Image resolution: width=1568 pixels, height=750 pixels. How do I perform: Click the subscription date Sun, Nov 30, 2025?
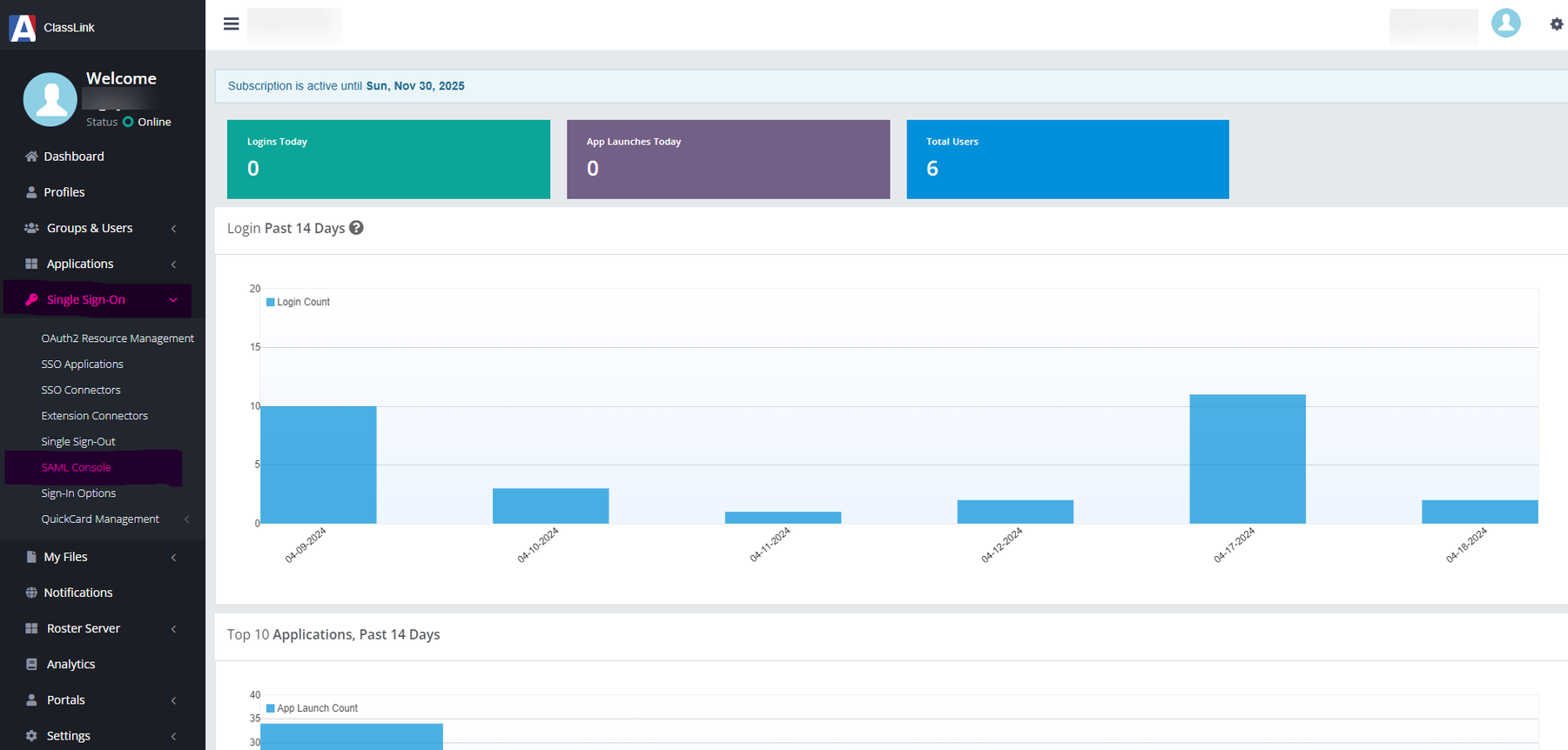(x=415, y=86)
